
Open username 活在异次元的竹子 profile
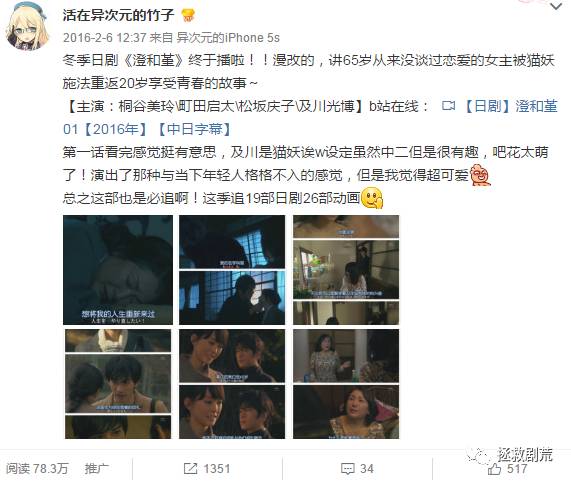point(119,15)
